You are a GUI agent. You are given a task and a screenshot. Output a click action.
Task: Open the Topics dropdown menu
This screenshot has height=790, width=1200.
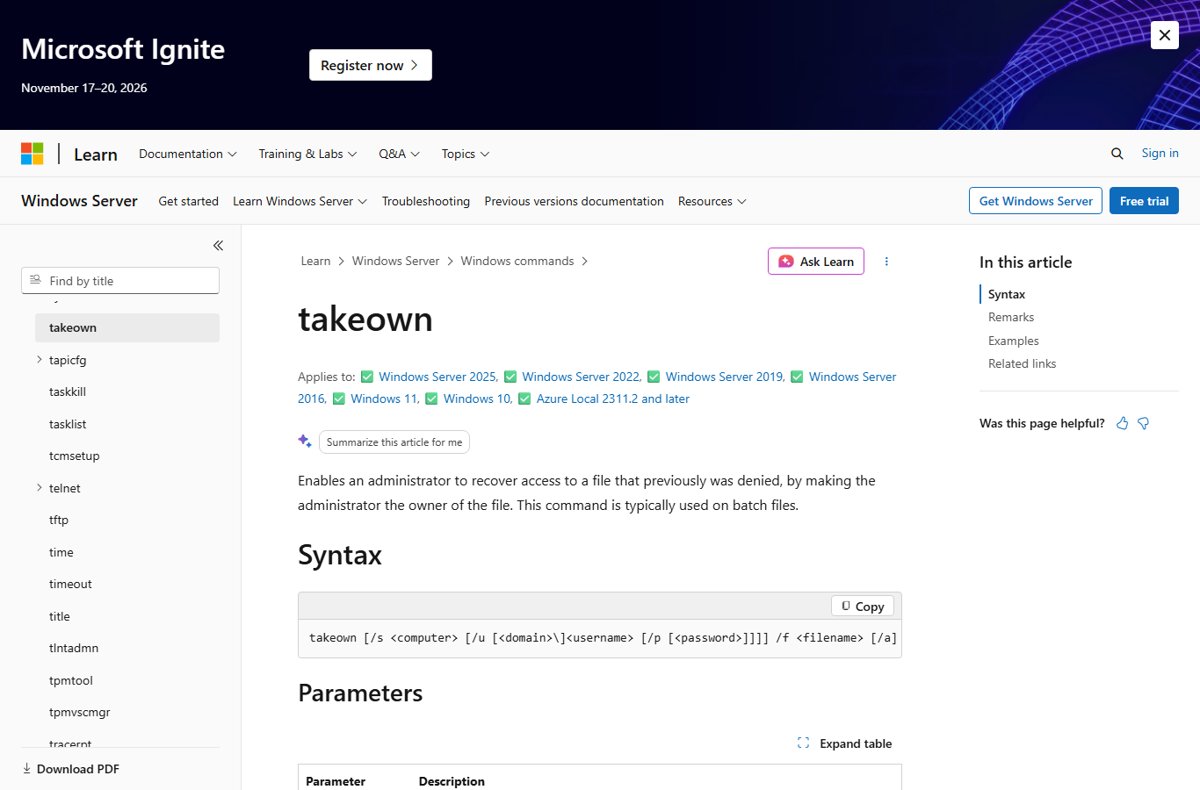coord(465,154)
